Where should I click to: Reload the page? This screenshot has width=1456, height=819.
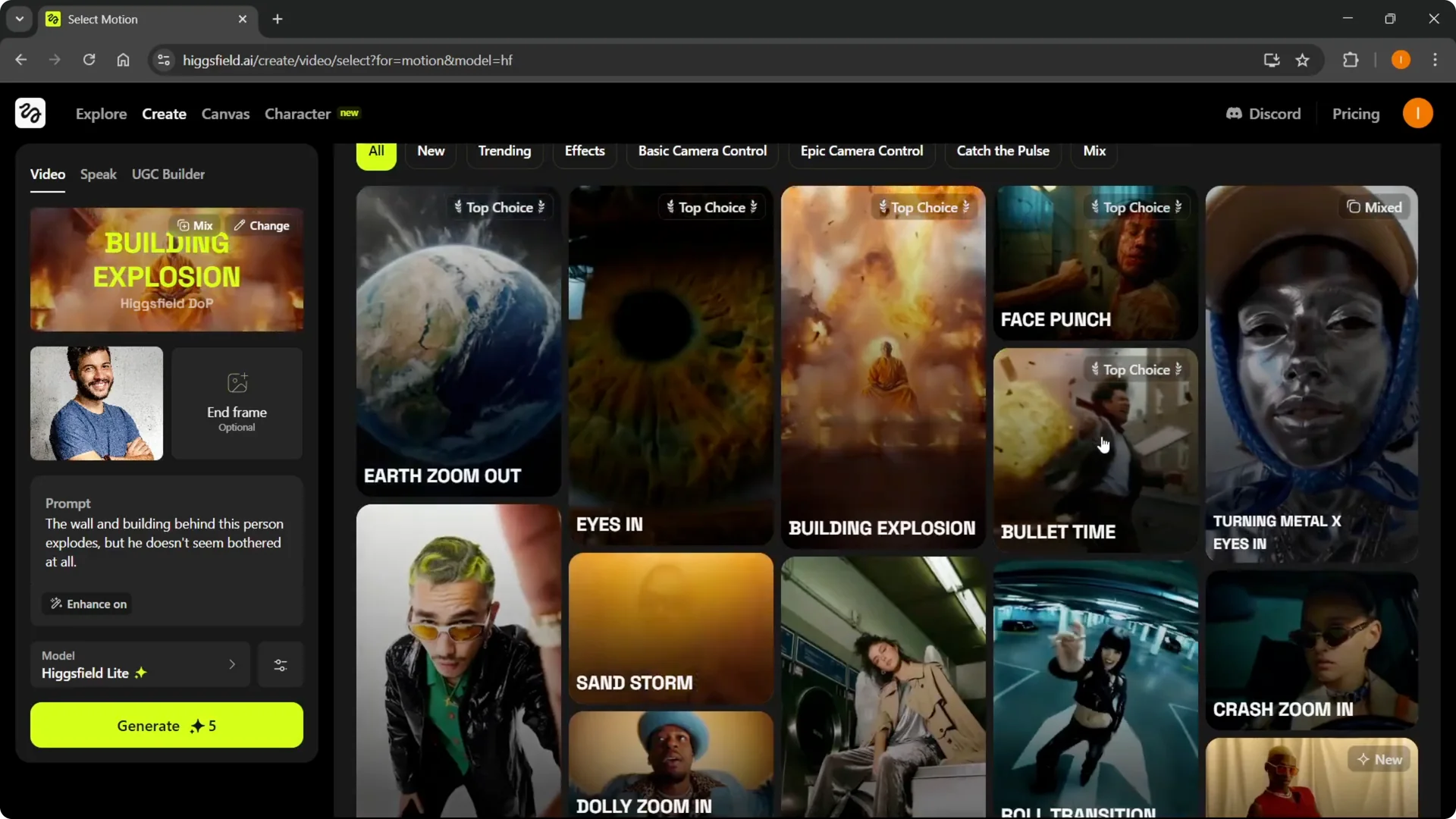[89, 60]
